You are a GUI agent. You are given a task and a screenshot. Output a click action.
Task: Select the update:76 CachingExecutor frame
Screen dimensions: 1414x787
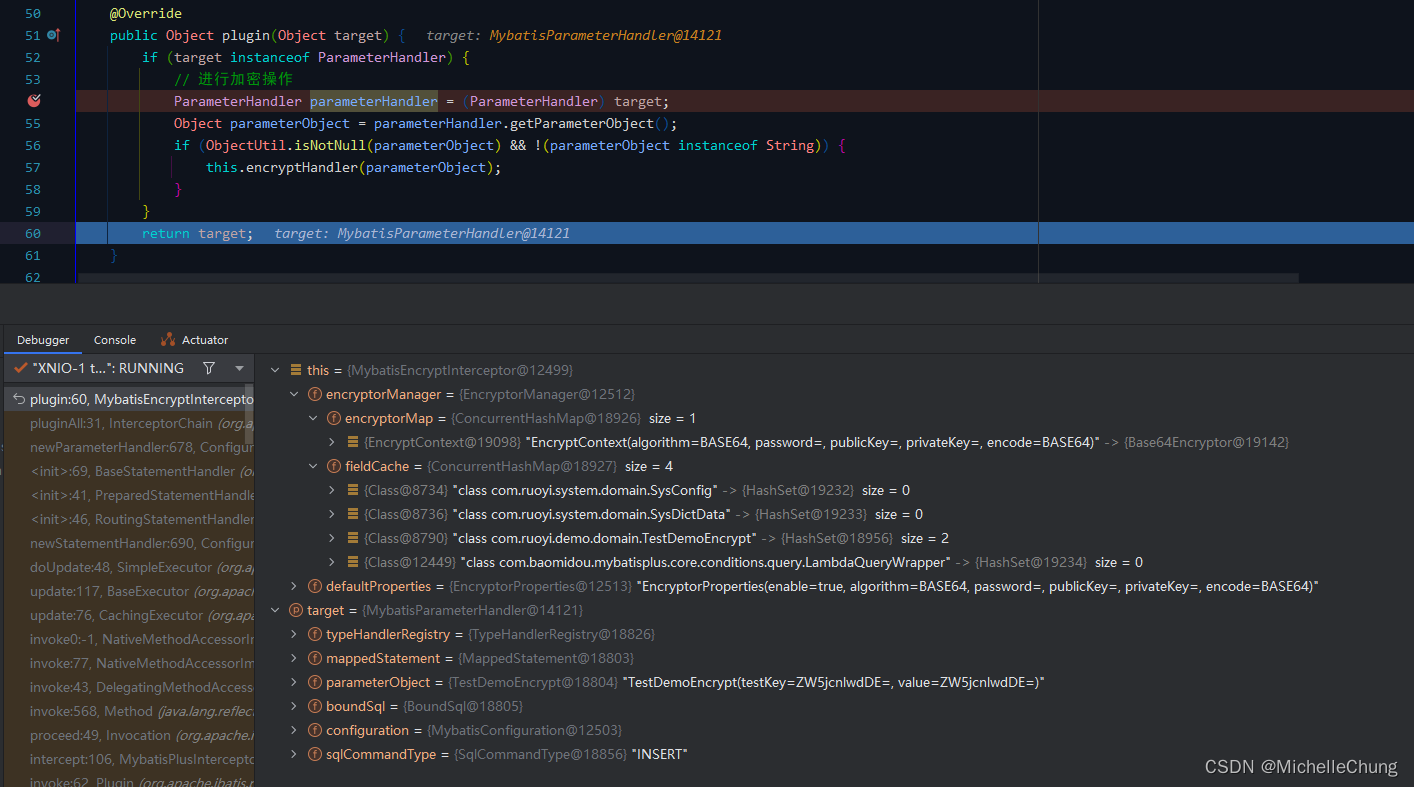click(x=127, y=615)
